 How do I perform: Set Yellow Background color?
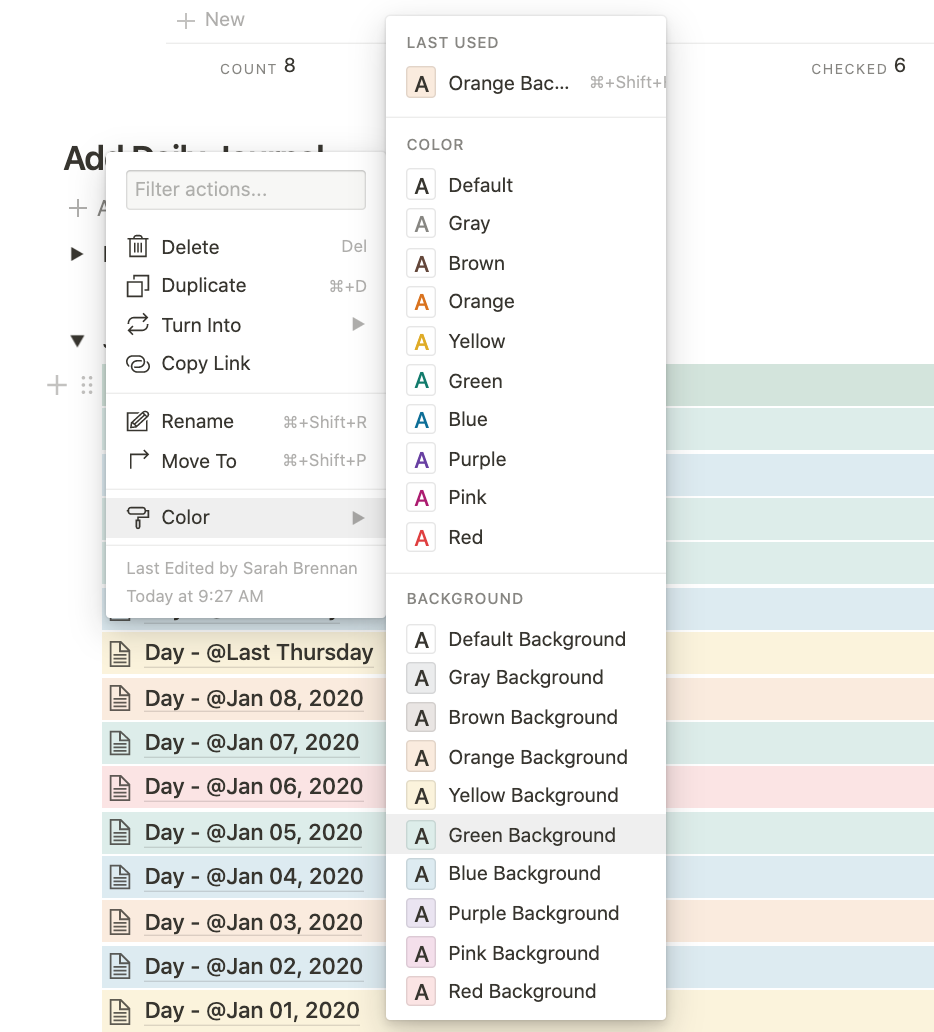(526, 796)
